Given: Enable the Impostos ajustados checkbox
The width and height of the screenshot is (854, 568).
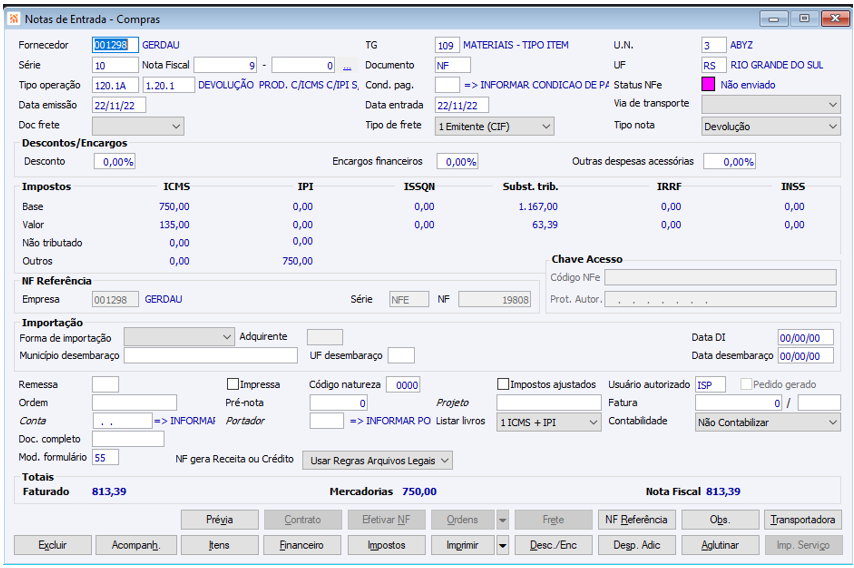Looking at the screenshot, I should [503, 384].
